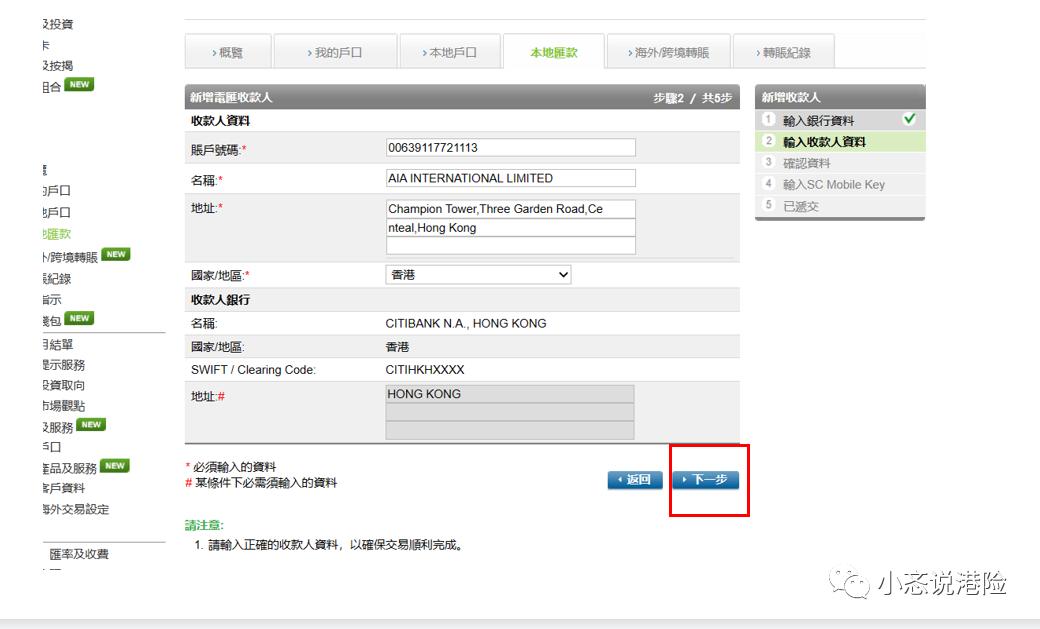Click SWIFT code CITIHKHXXXX text

click(424, 370)
